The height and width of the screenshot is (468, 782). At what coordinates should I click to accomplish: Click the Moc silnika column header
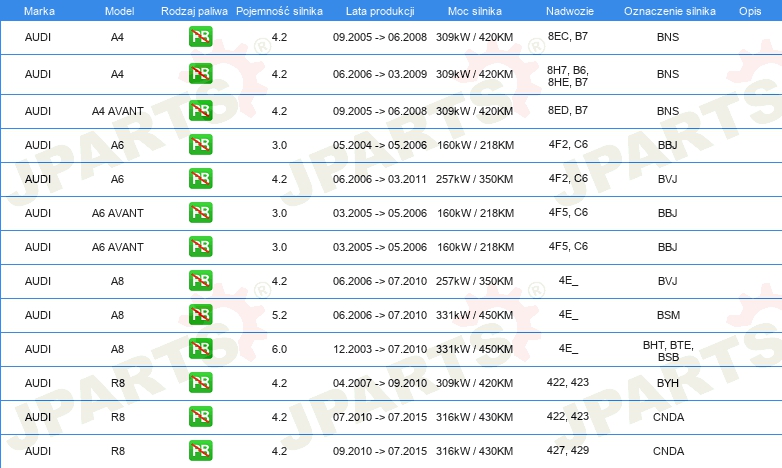(474, 11)
